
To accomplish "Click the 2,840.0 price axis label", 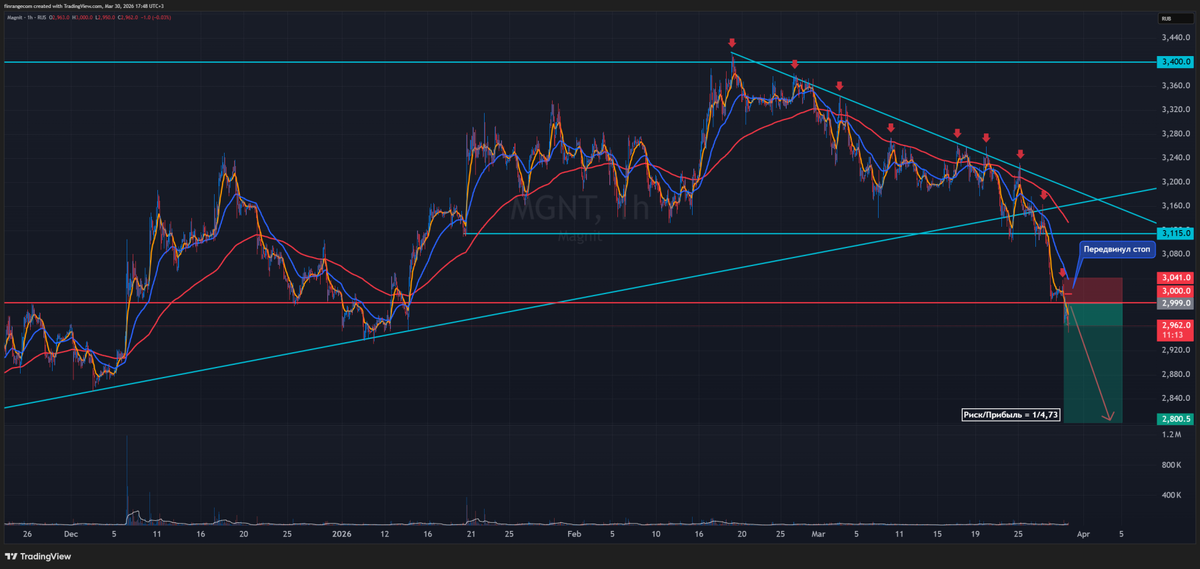I will [1176, 398].
